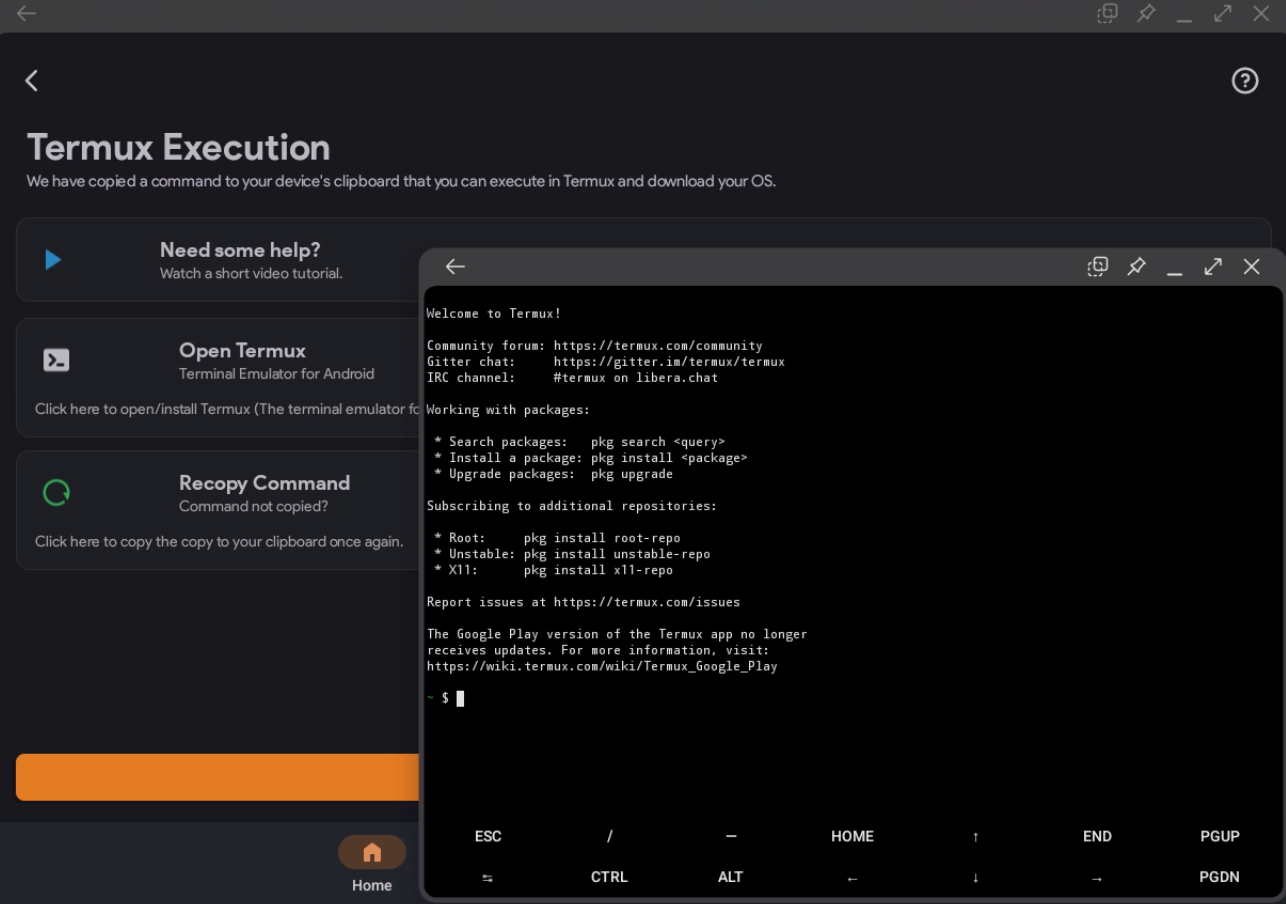
Task: Tap the slash key in Termux extra keys
Action: [610, 836]
